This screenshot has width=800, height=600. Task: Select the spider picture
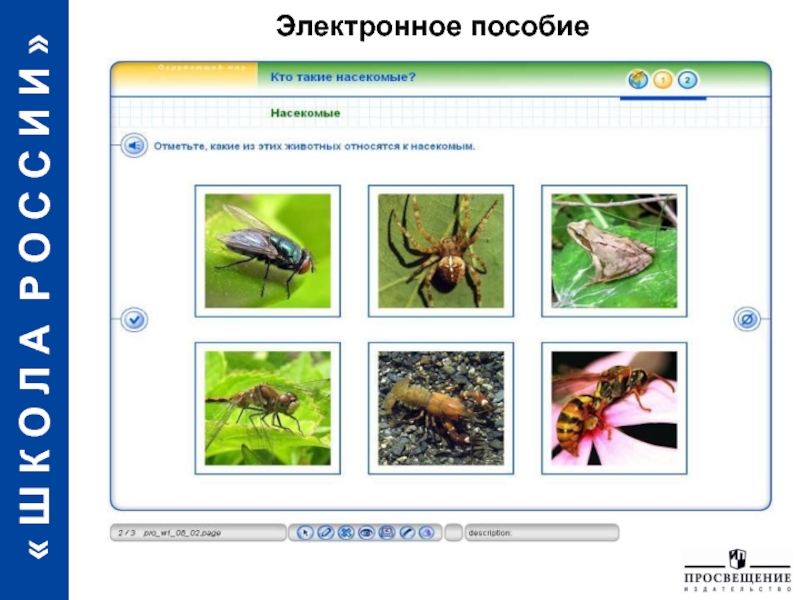[x=441, y=251]
